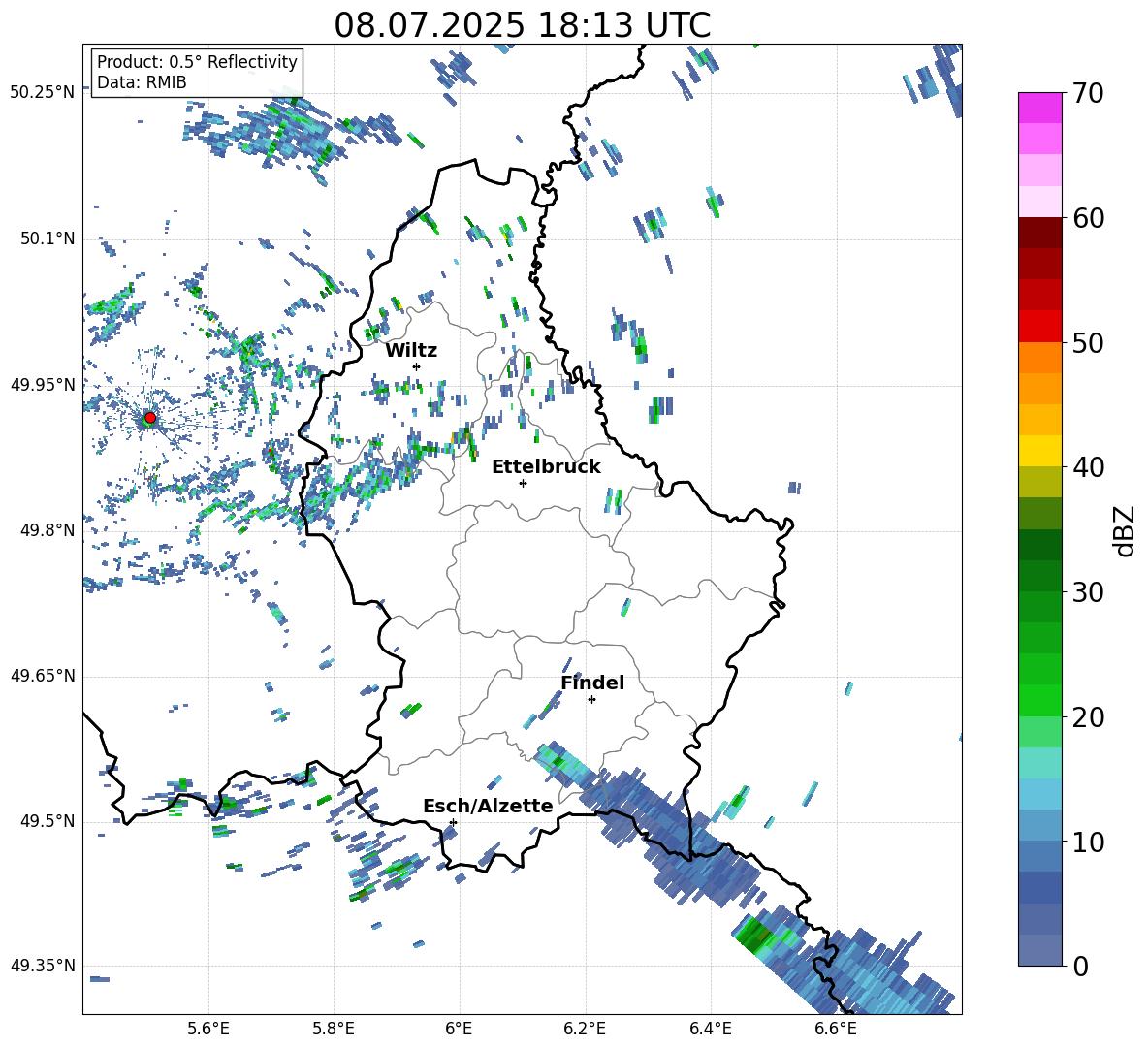Click the orange colorbar segment below 50

tap(1039, 358)
